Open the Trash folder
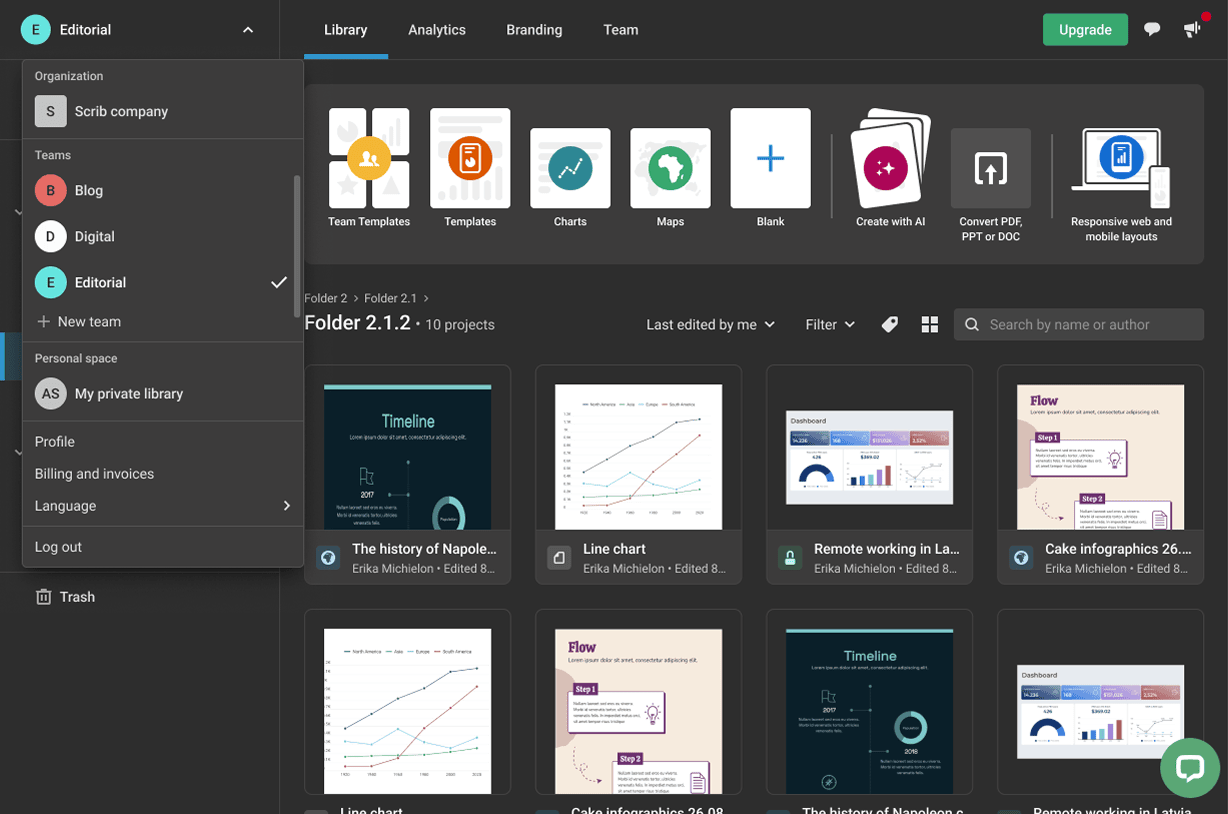1228x814 pixels. coord(77,597)
